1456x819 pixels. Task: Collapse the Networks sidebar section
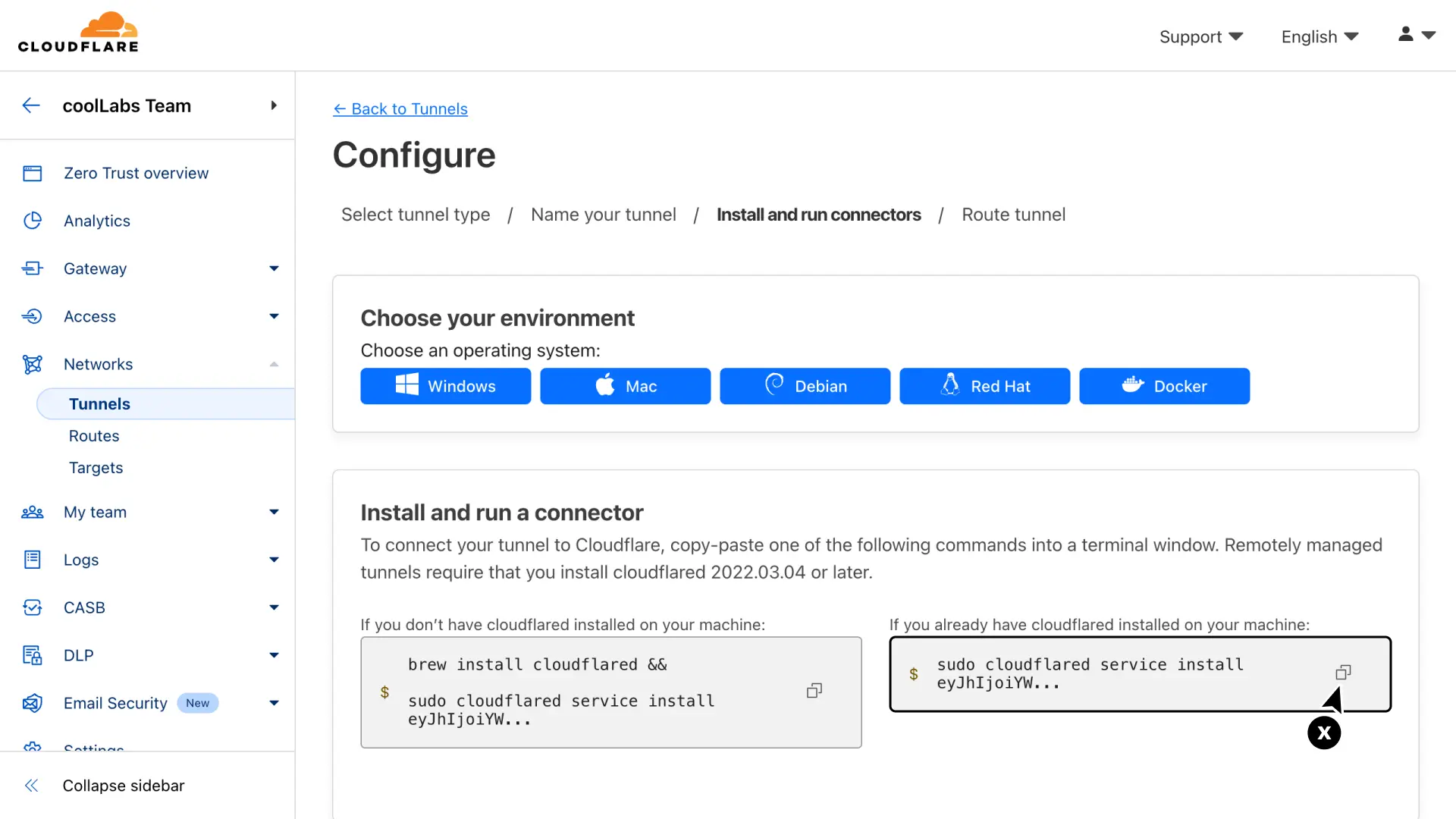coord(274,364)
